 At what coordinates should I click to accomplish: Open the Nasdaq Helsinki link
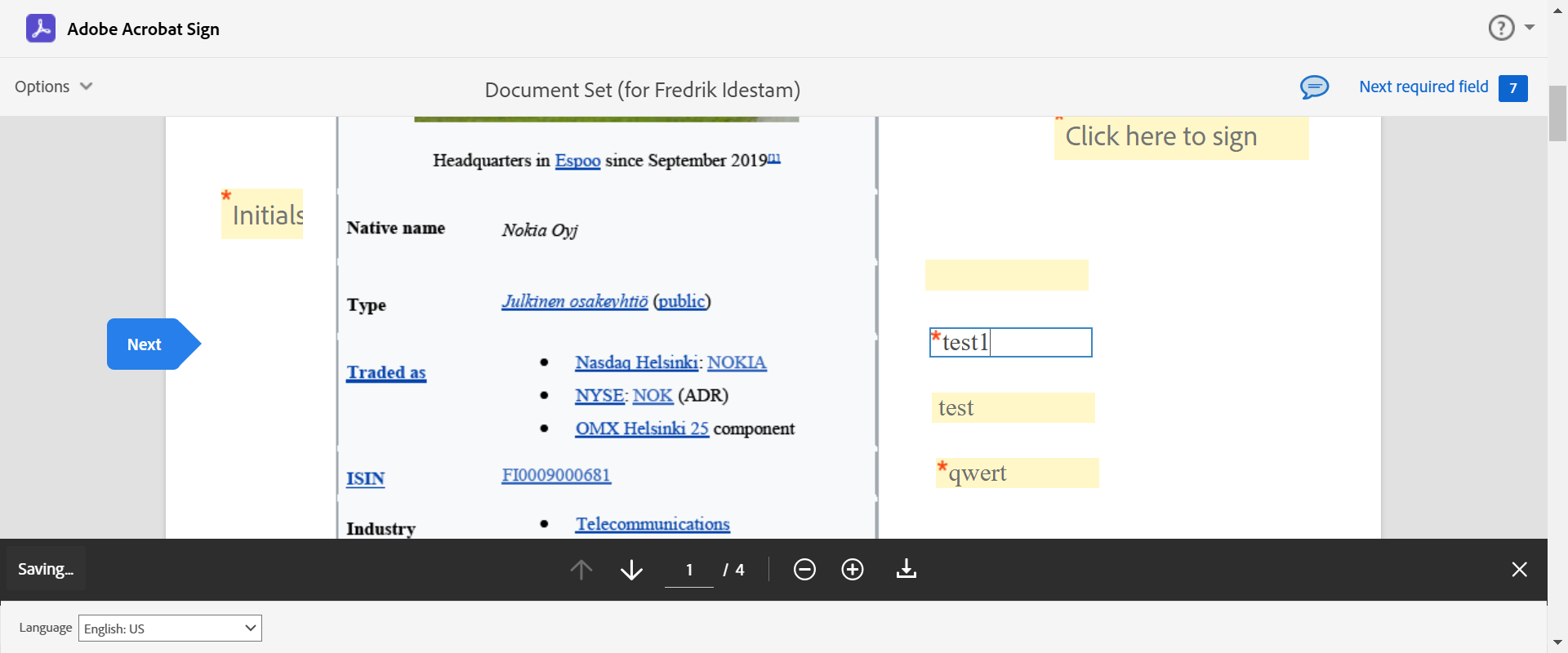click(636, 362)
